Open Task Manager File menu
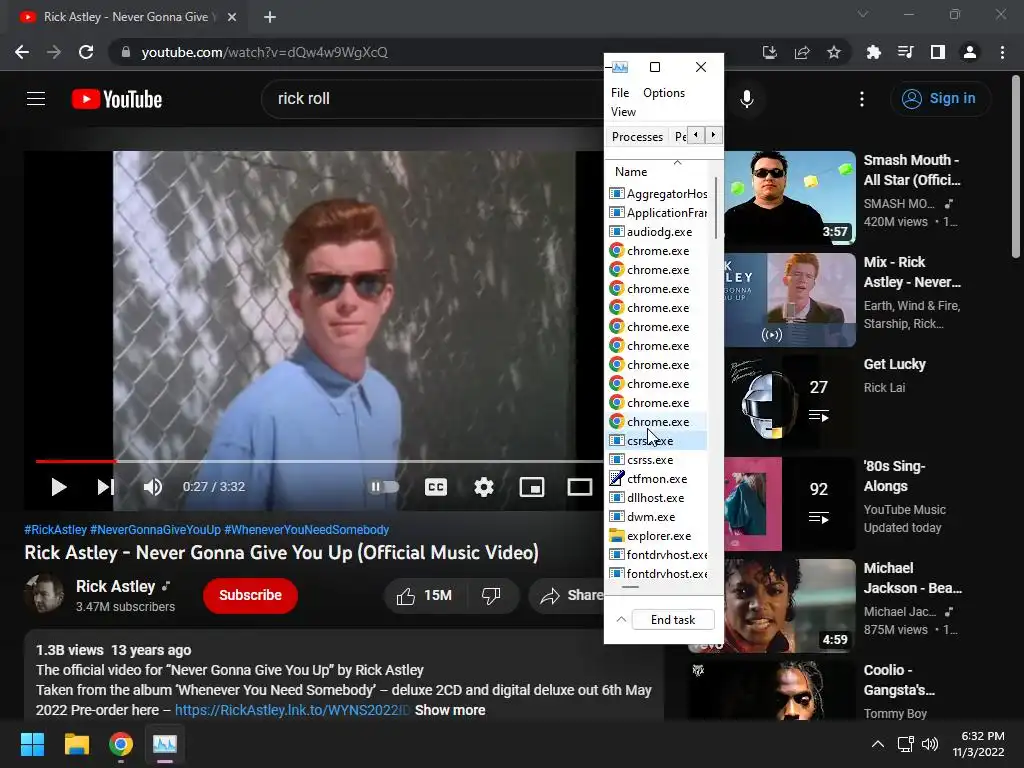 620,93
